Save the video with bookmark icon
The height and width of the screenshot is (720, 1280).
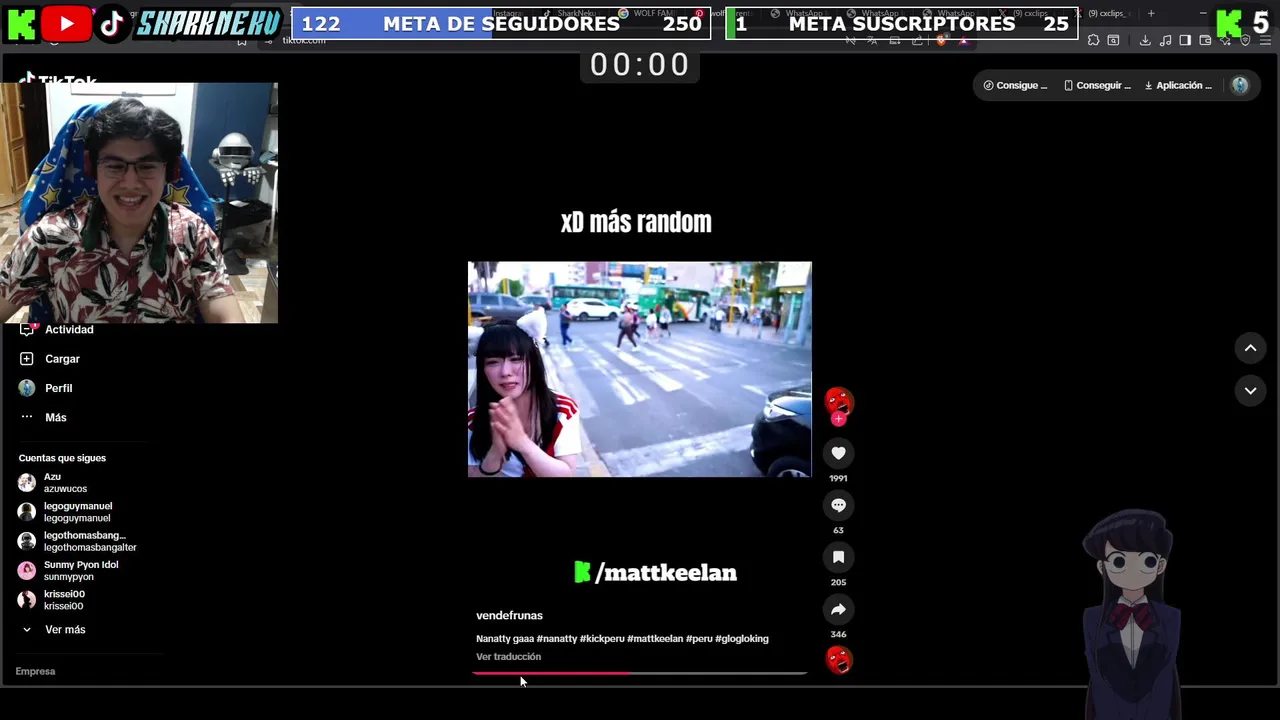click(838, 557)
